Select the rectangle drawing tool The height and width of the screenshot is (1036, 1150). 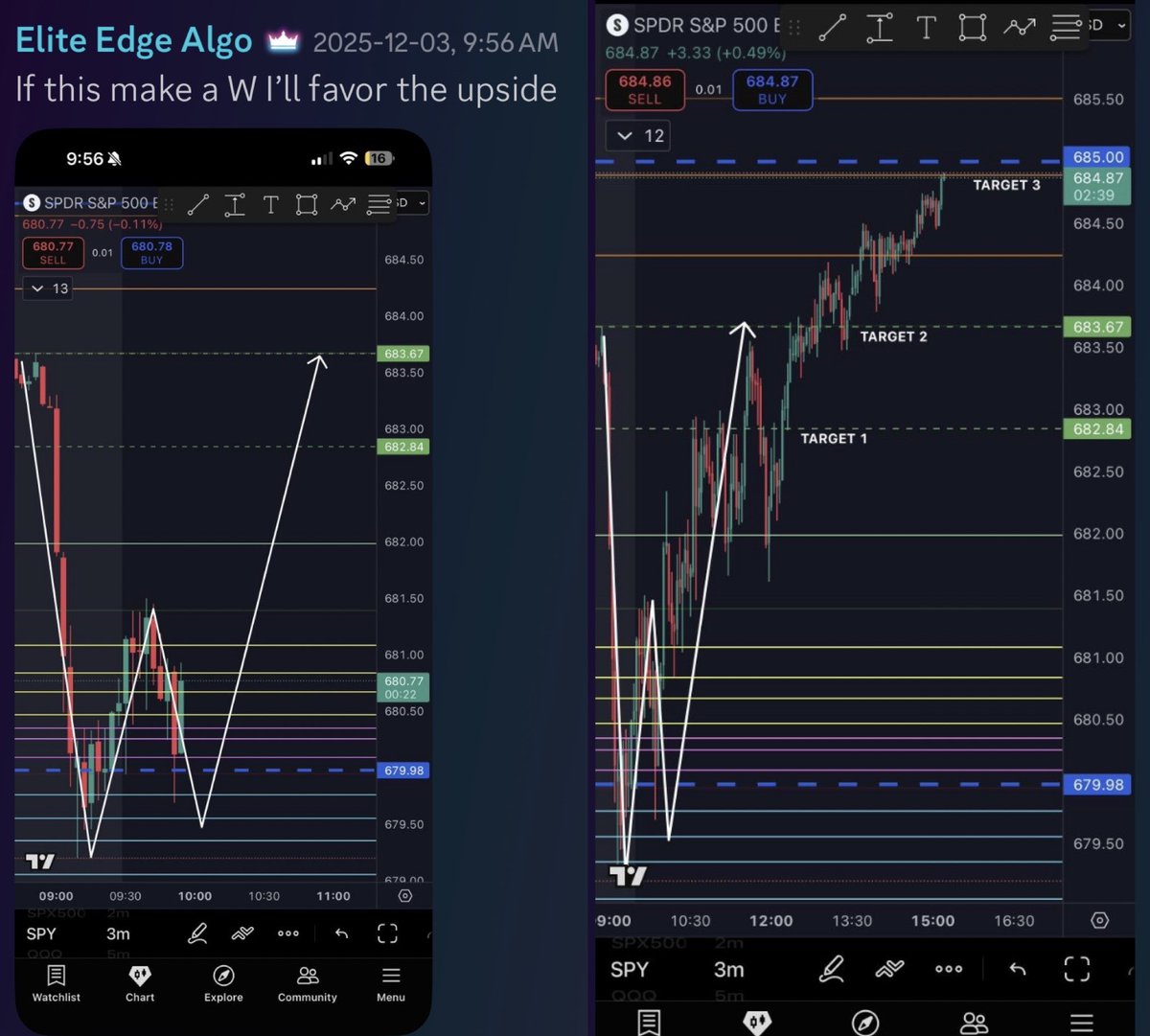(972, 28)
